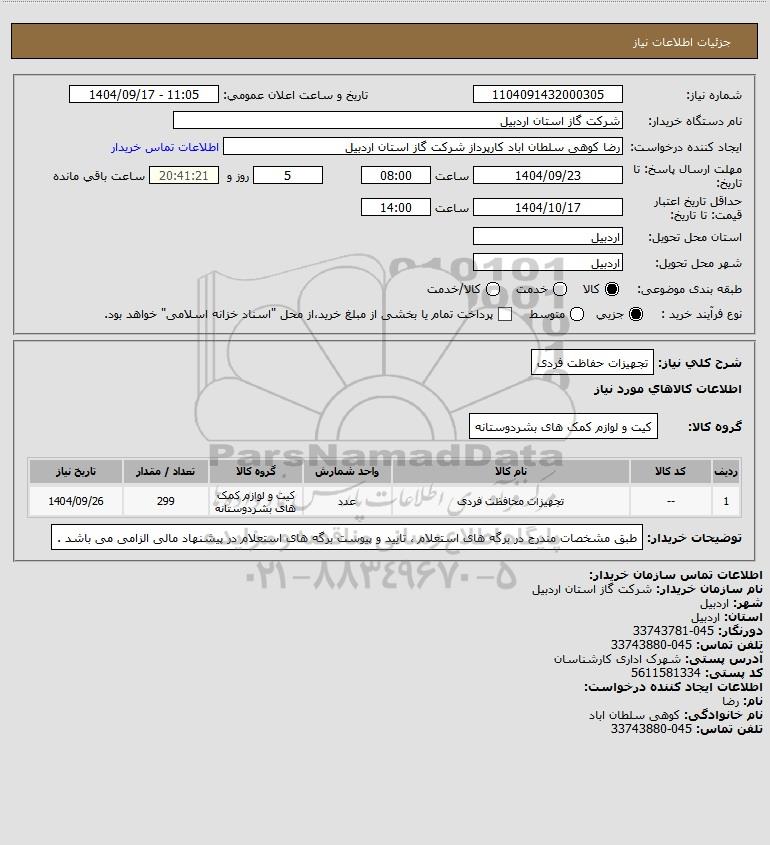The image size is (770, 845).
Task: Select the متوسط purchase type radio
Action: 577,314
